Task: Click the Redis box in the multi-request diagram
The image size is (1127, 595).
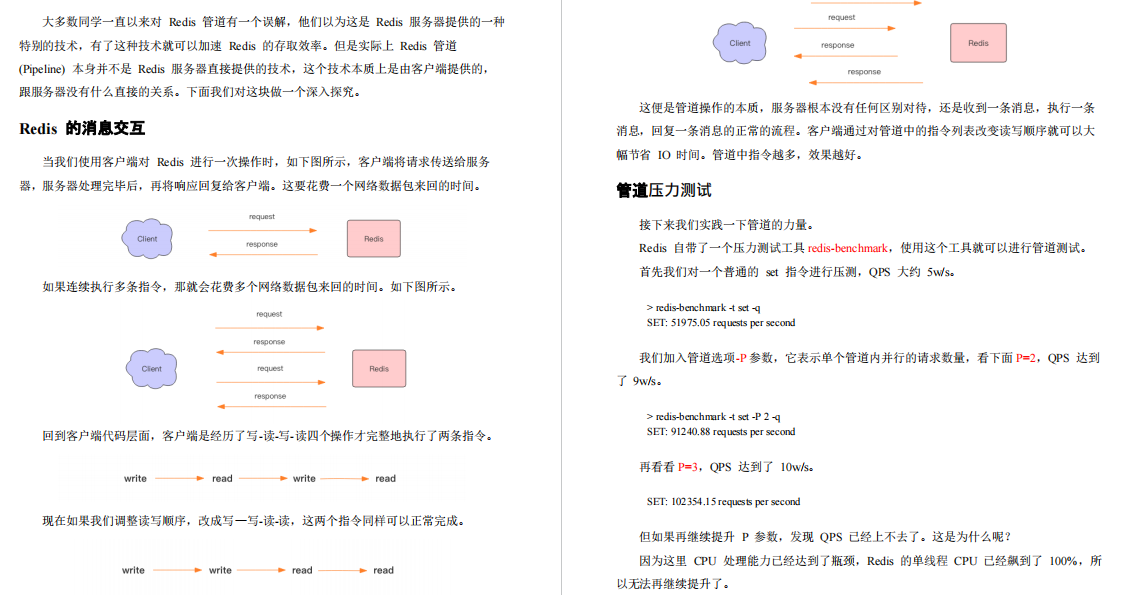Action: (378, 368)
